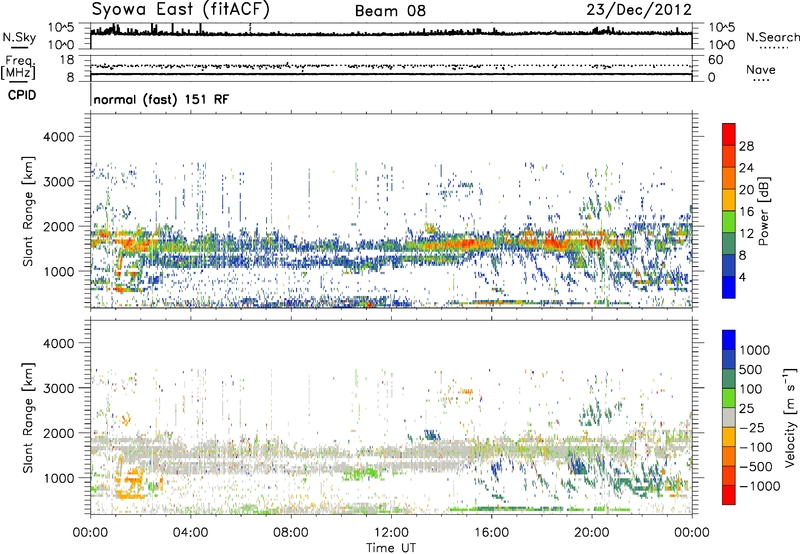Viewport: 800px width, 554px height.
Task: Click the 'Nave' legend label
Action: click(x=761, y=69)
